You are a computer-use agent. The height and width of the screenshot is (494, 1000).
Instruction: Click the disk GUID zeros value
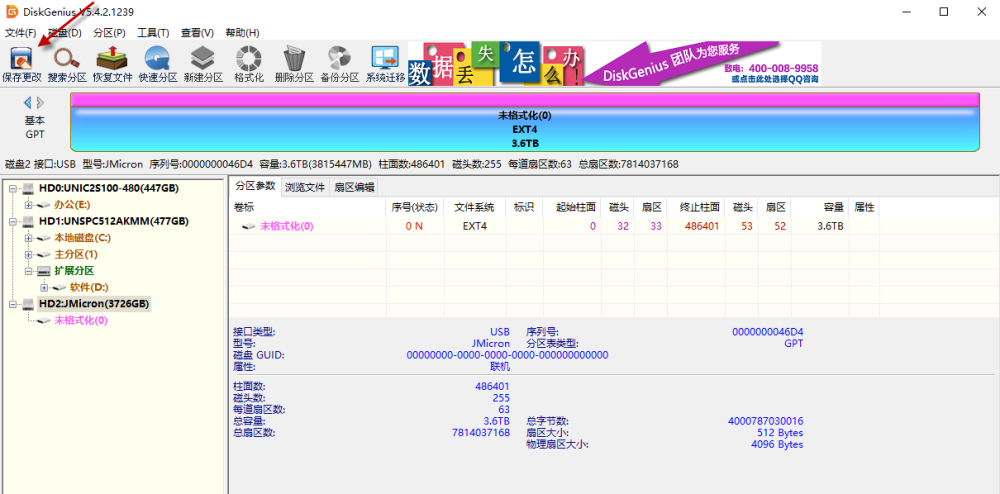coord(507,355)
